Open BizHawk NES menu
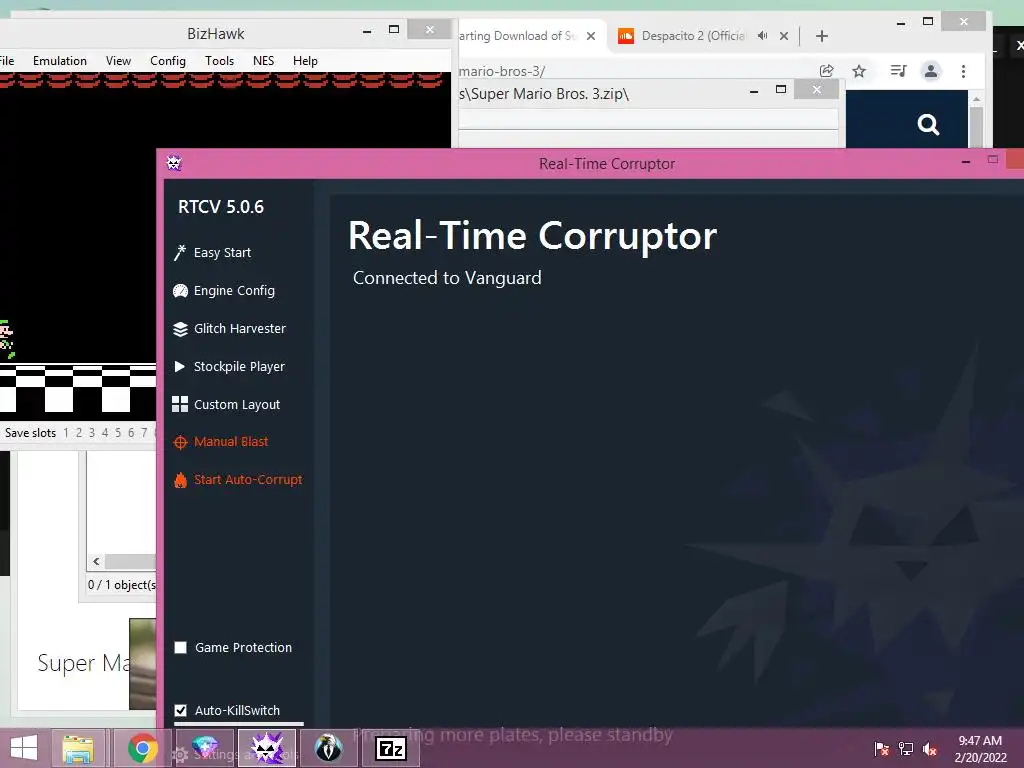The image size is (1024, 768). pyautogui.click(x=263, y=61)
